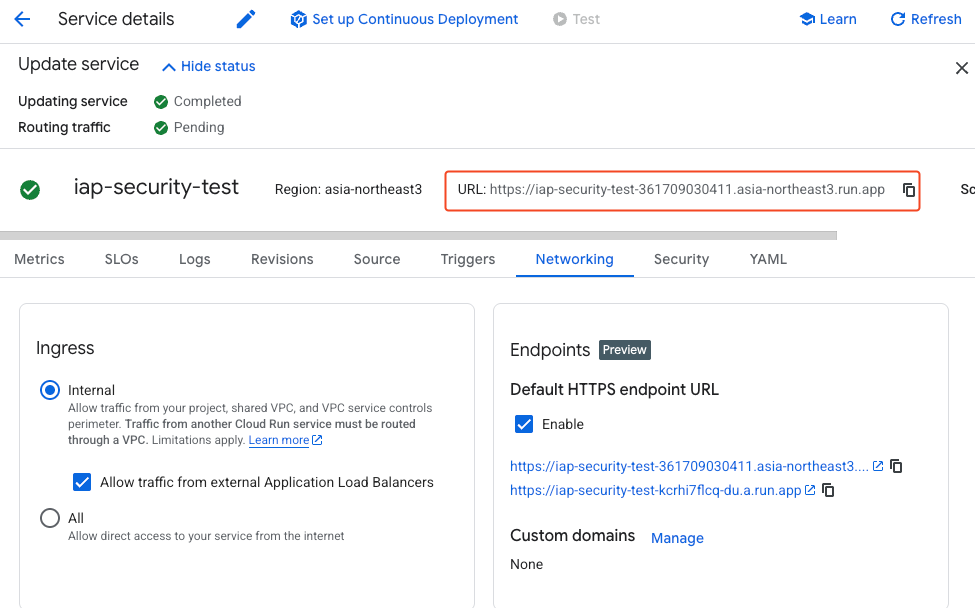Screen dimensions: 975x608
Task: Click the Refresh circular arrow icon
Action: pos(898,19)
